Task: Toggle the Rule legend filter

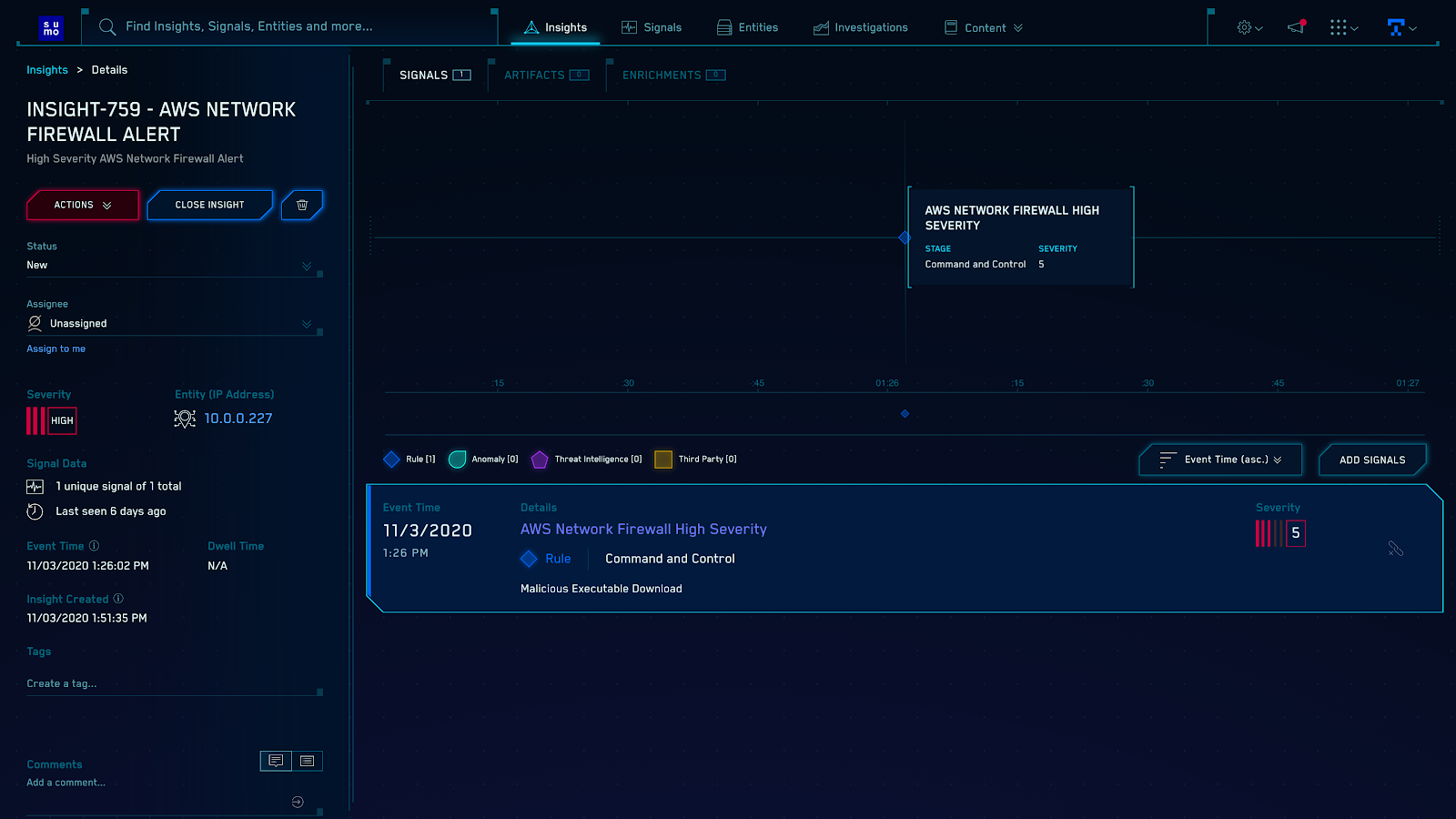Action: click(x=409, y=460)
